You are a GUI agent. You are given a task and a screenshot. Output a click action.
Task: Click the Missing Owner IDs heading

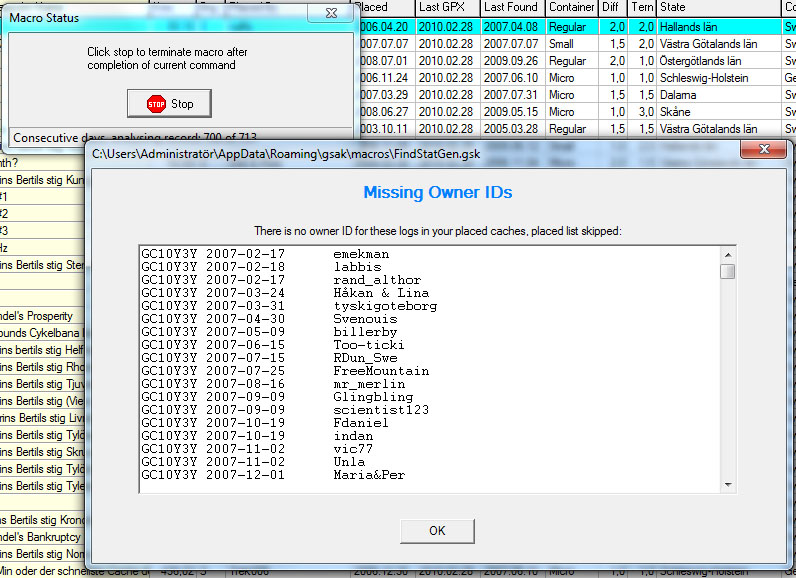tap(437, 193)
